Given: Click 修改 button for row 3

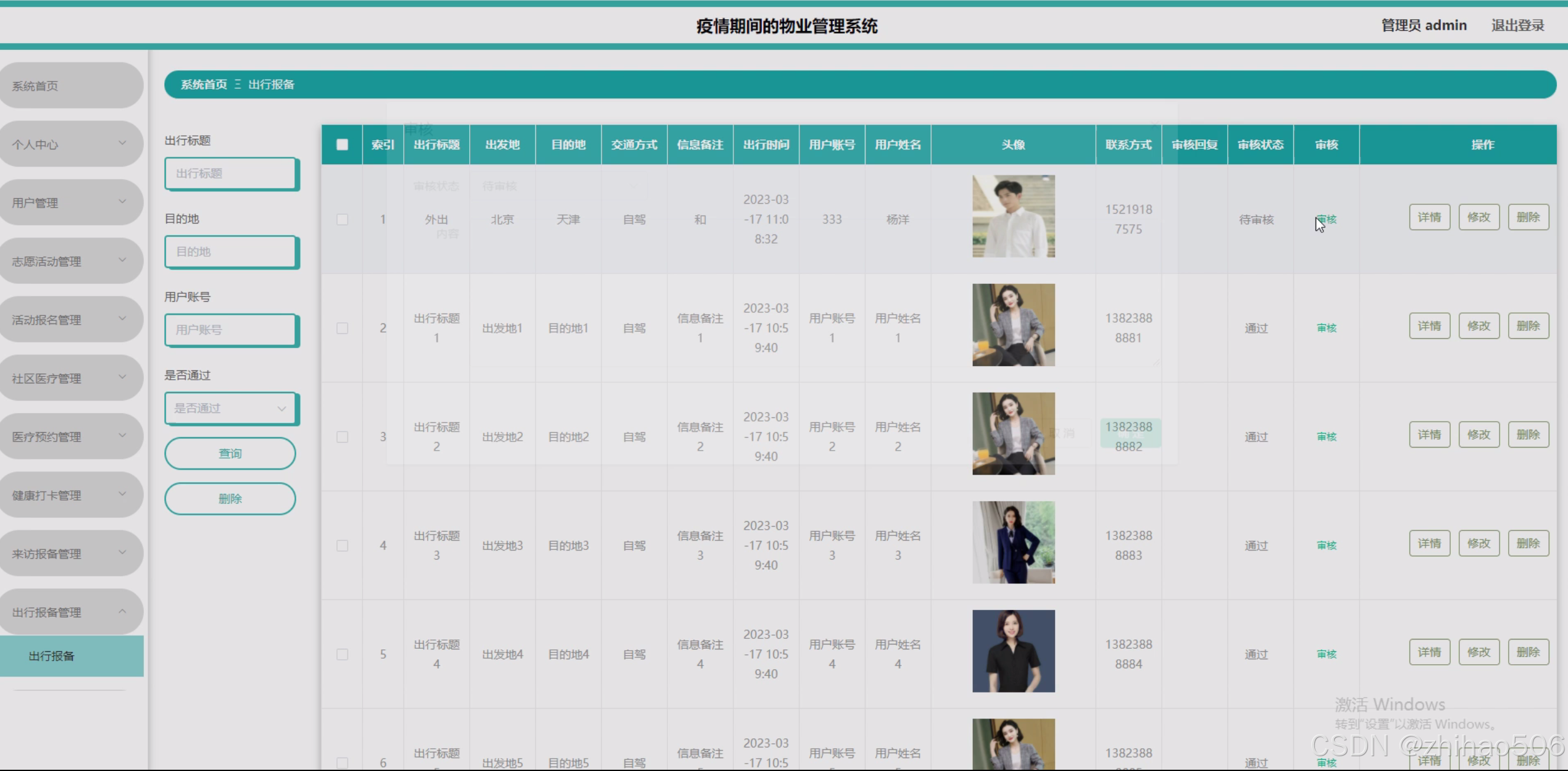Looking at the screenshot, I should tap(1478, 435).
